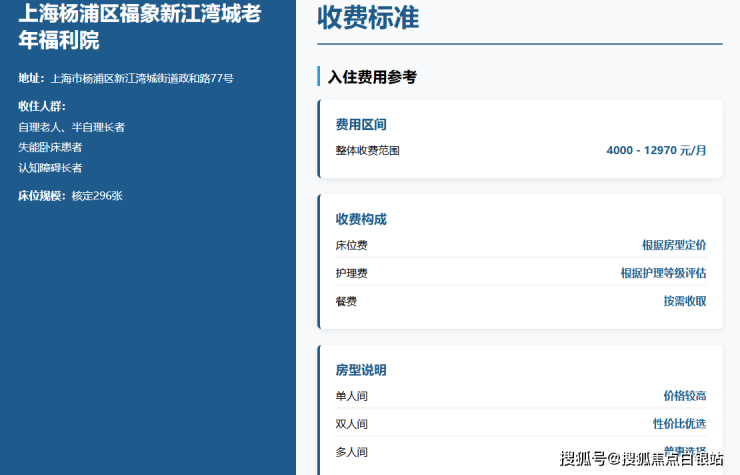The height and width of the screenshot is (475, 740).
Task: Select the line 自理老人、半自理长者
Action: click(x=71, y=127)
